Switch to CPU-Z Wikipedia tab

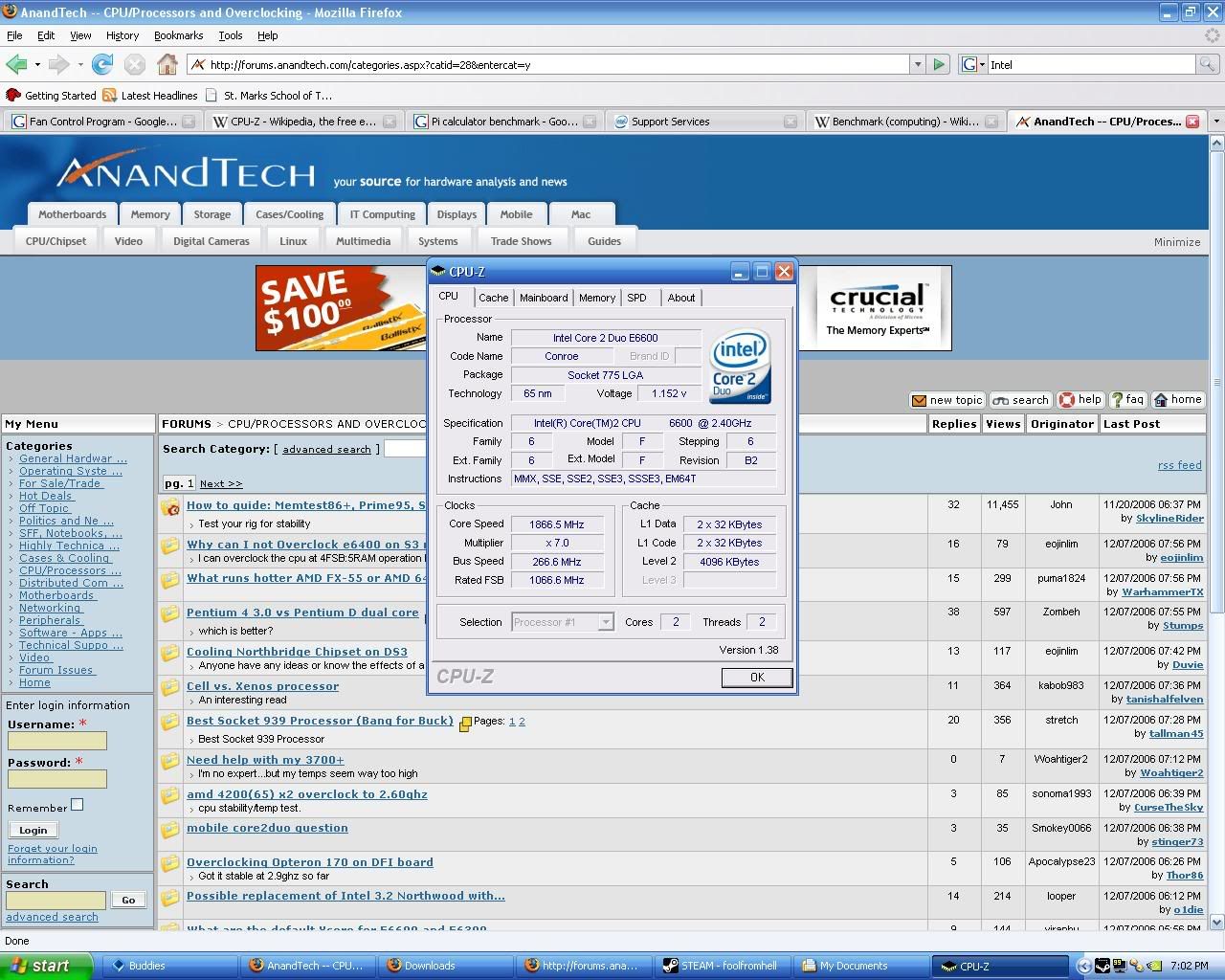coord(302,122)
